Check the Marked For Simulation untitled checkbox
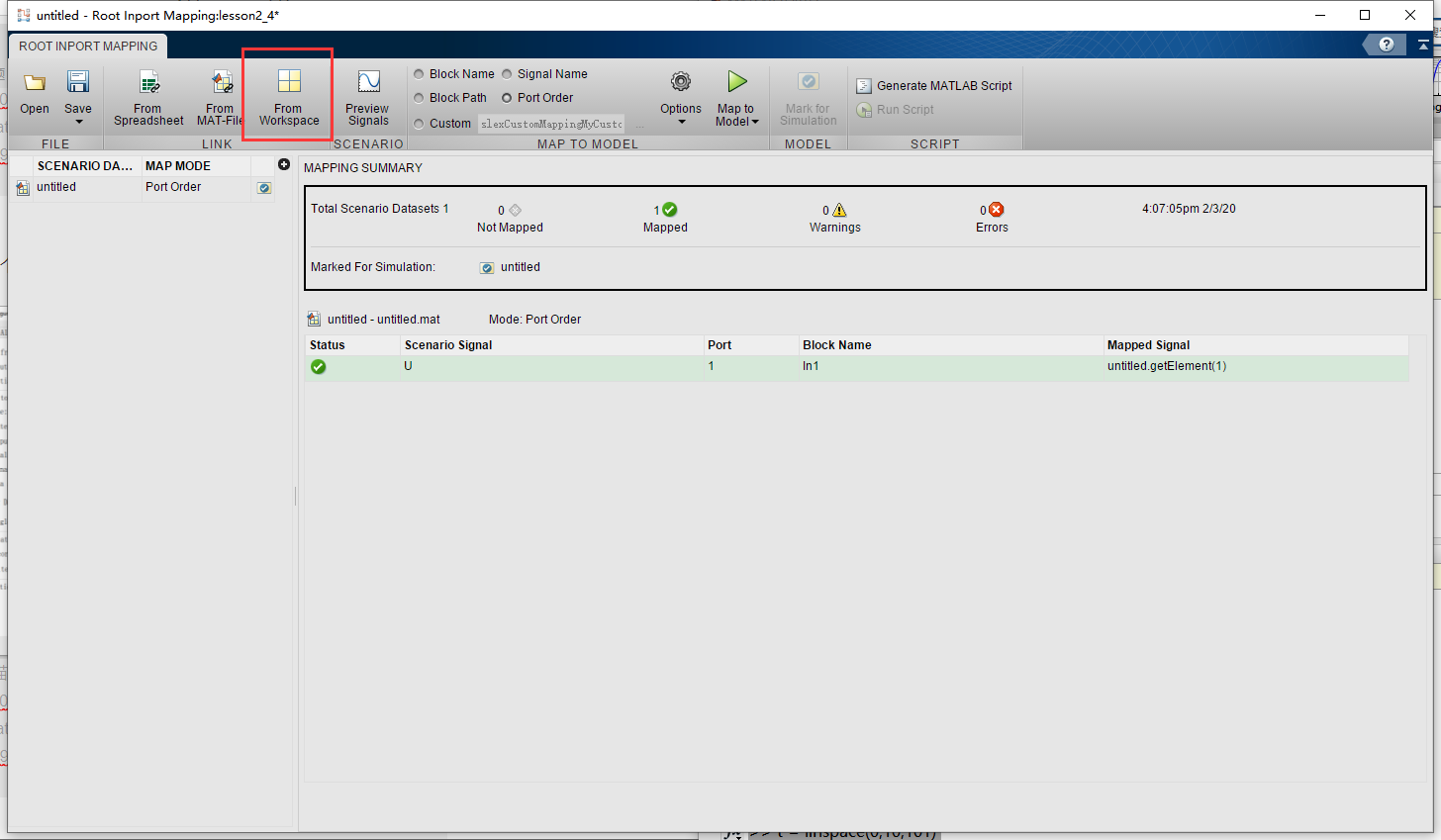Image resolution: width=1441 pixels, height=840 pixels. 486,267
